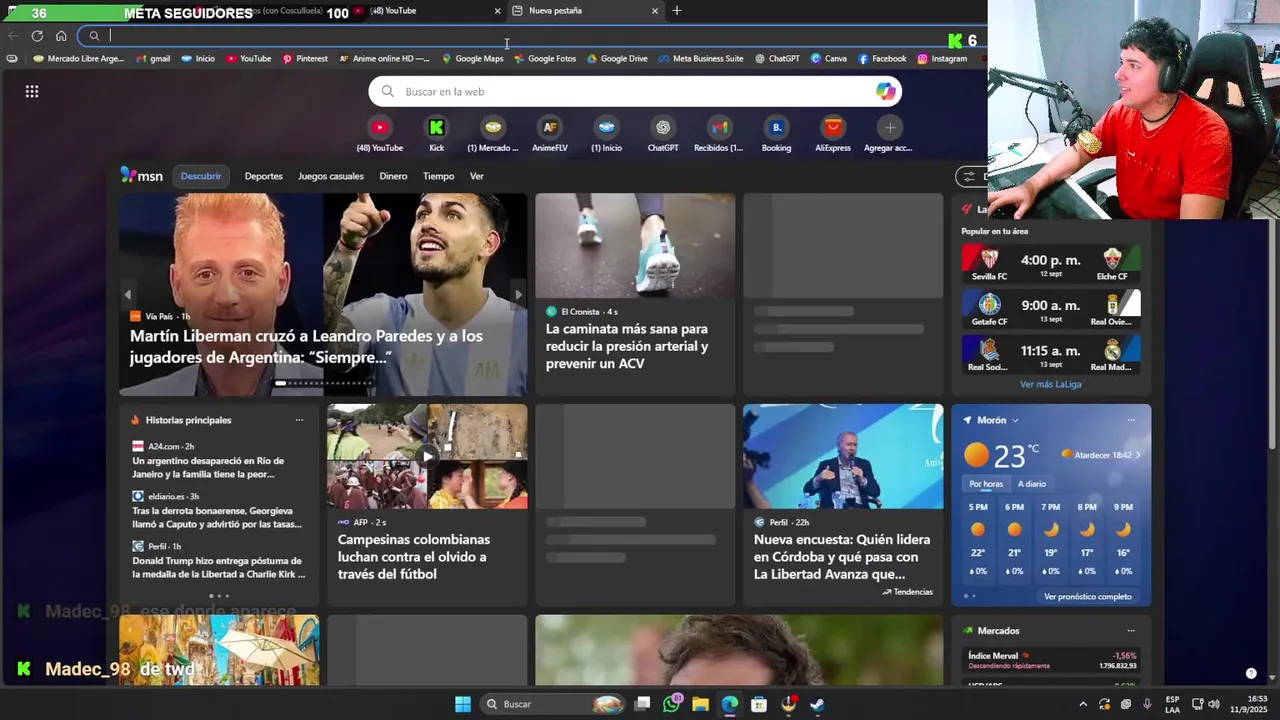
Task: Open the feed personalization settings button
Action: click(x=969, y=176)
